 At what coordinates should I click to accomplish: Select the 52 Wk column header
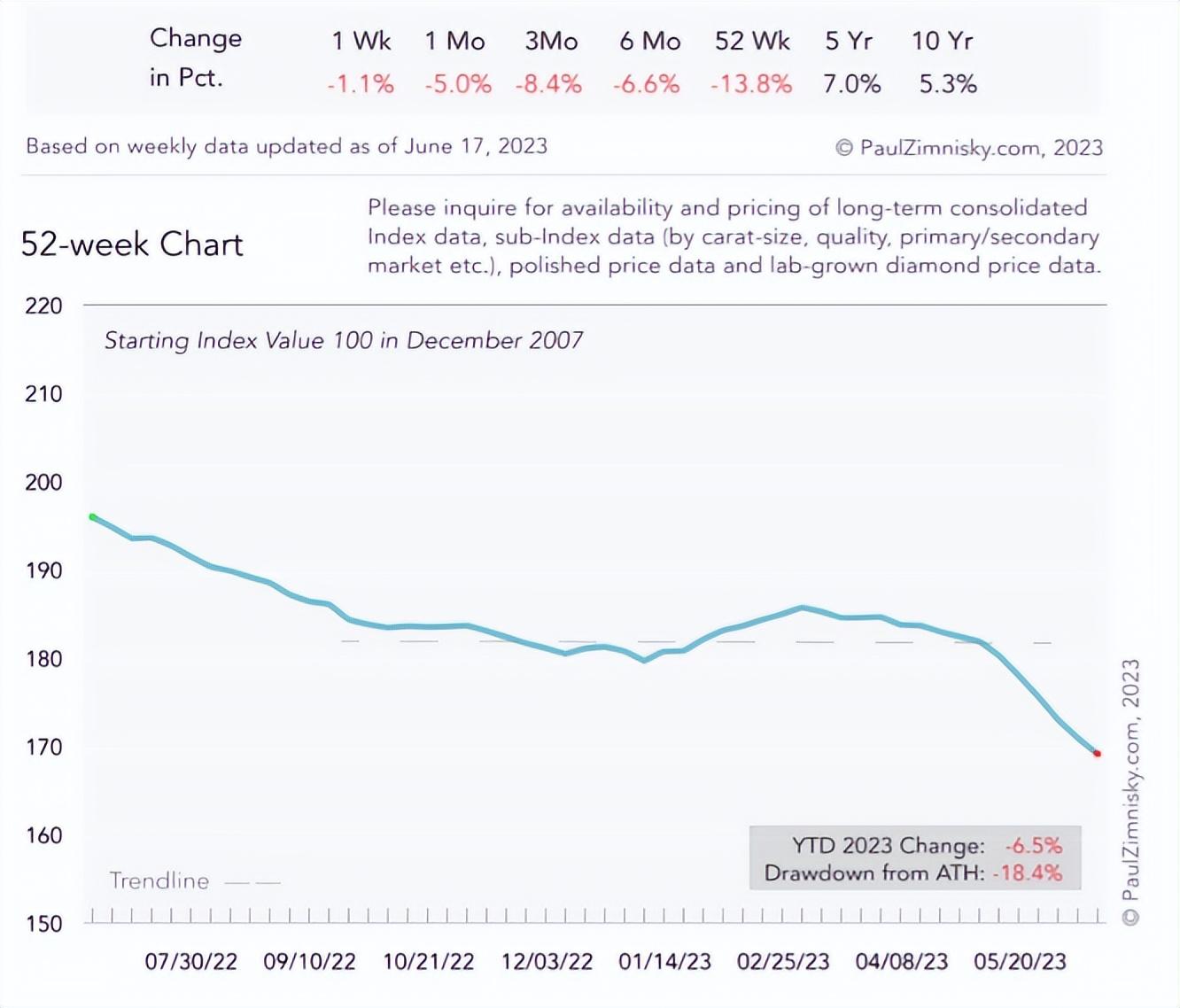(752, 42)
